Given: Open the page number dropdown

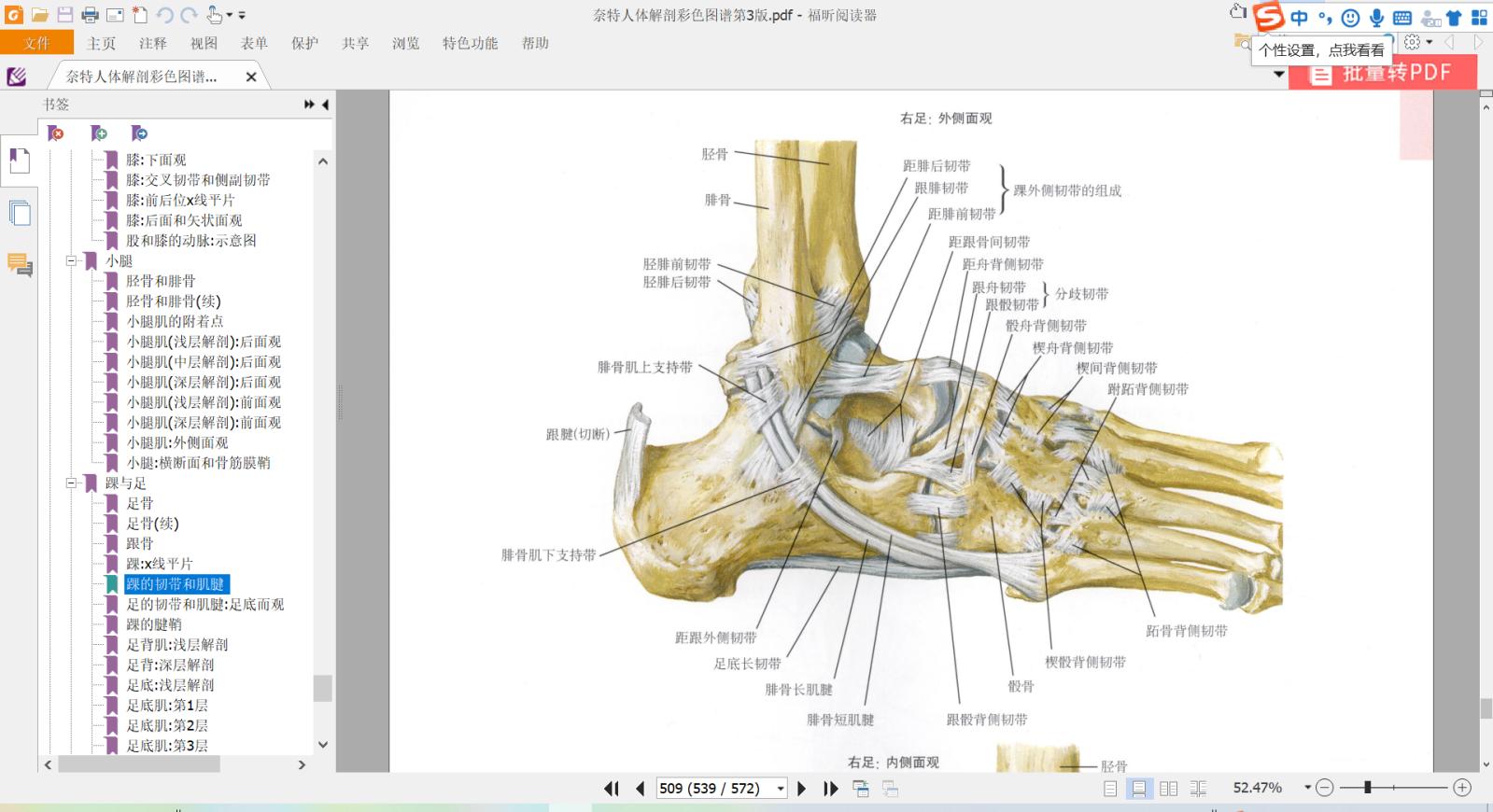Looking at the screenshot, I should click(x=781, y=789).
